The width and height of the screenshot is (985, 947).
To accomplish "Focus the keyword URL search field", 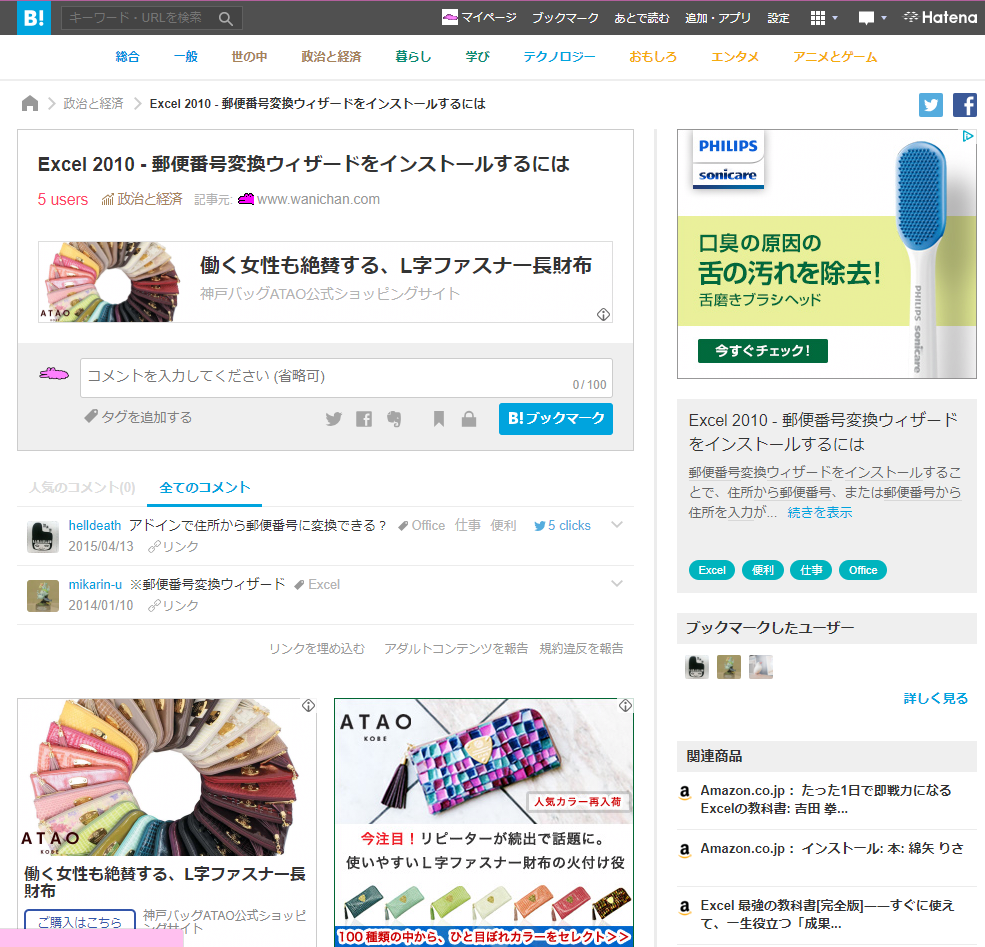I will coord(152,18).
